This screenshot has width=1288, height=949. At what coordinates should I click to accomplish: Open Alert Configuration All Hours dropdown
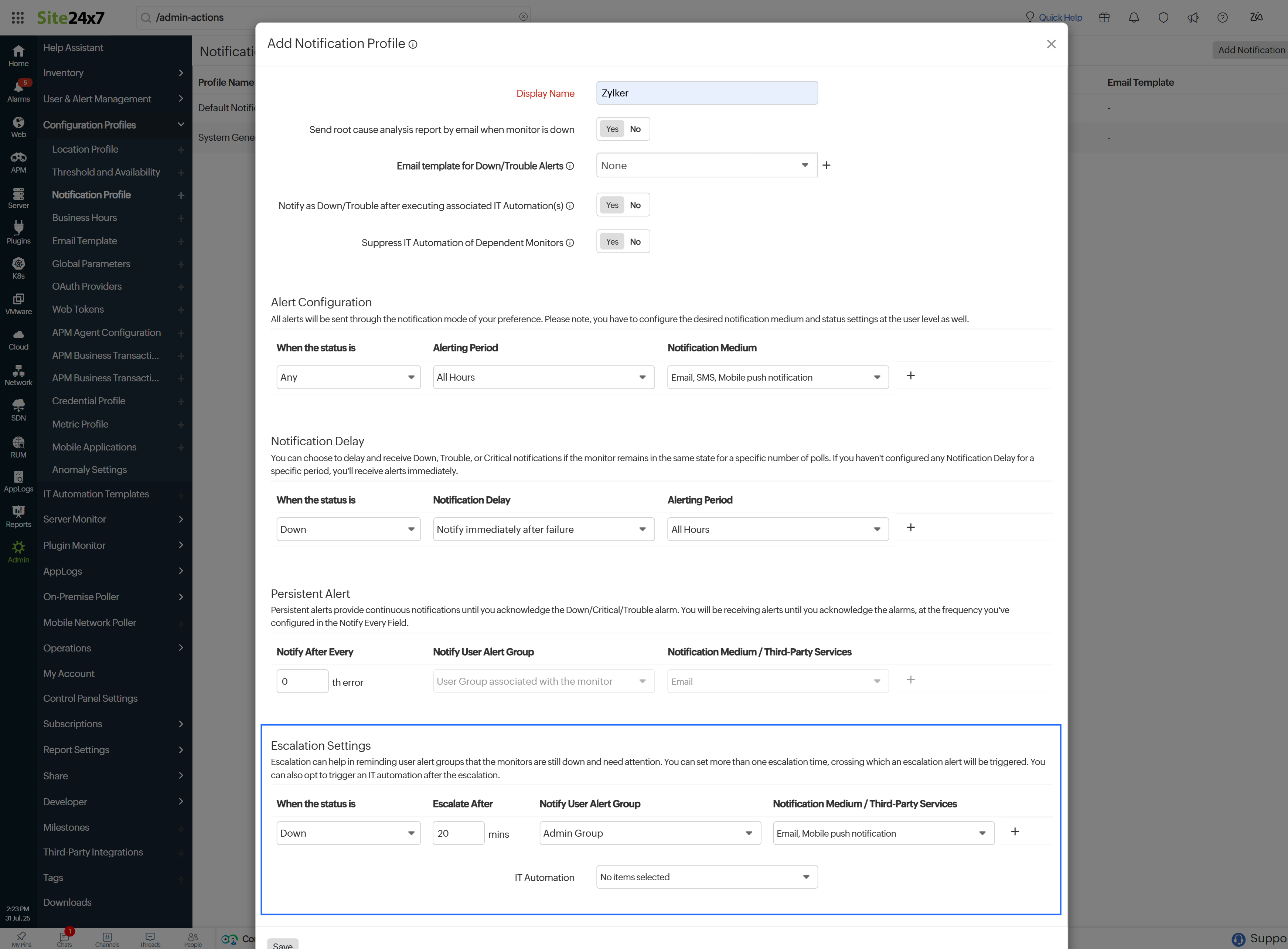[x=543, y=377]
